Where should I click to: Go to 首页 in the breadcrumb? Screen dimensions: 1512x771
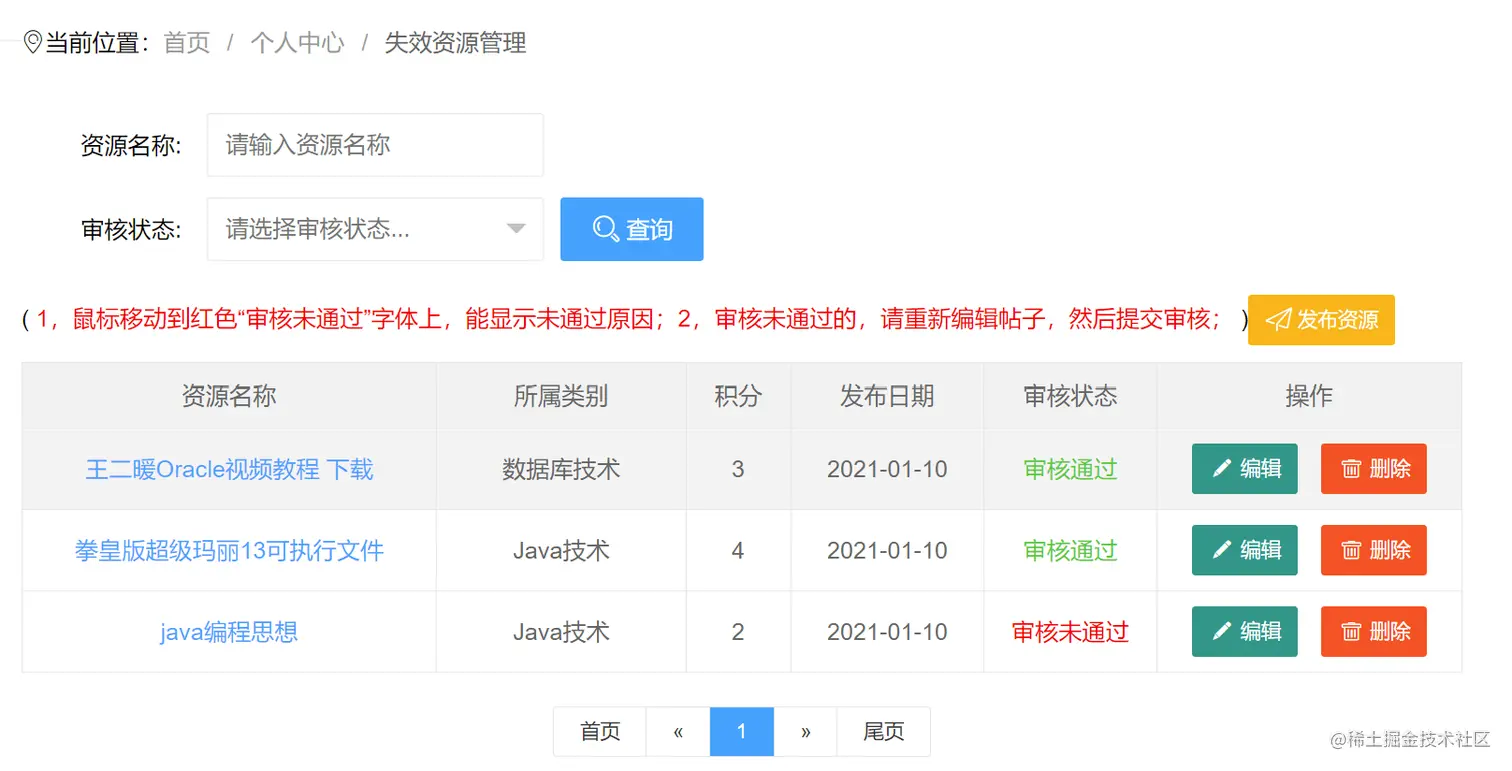(x=187, y=43)
